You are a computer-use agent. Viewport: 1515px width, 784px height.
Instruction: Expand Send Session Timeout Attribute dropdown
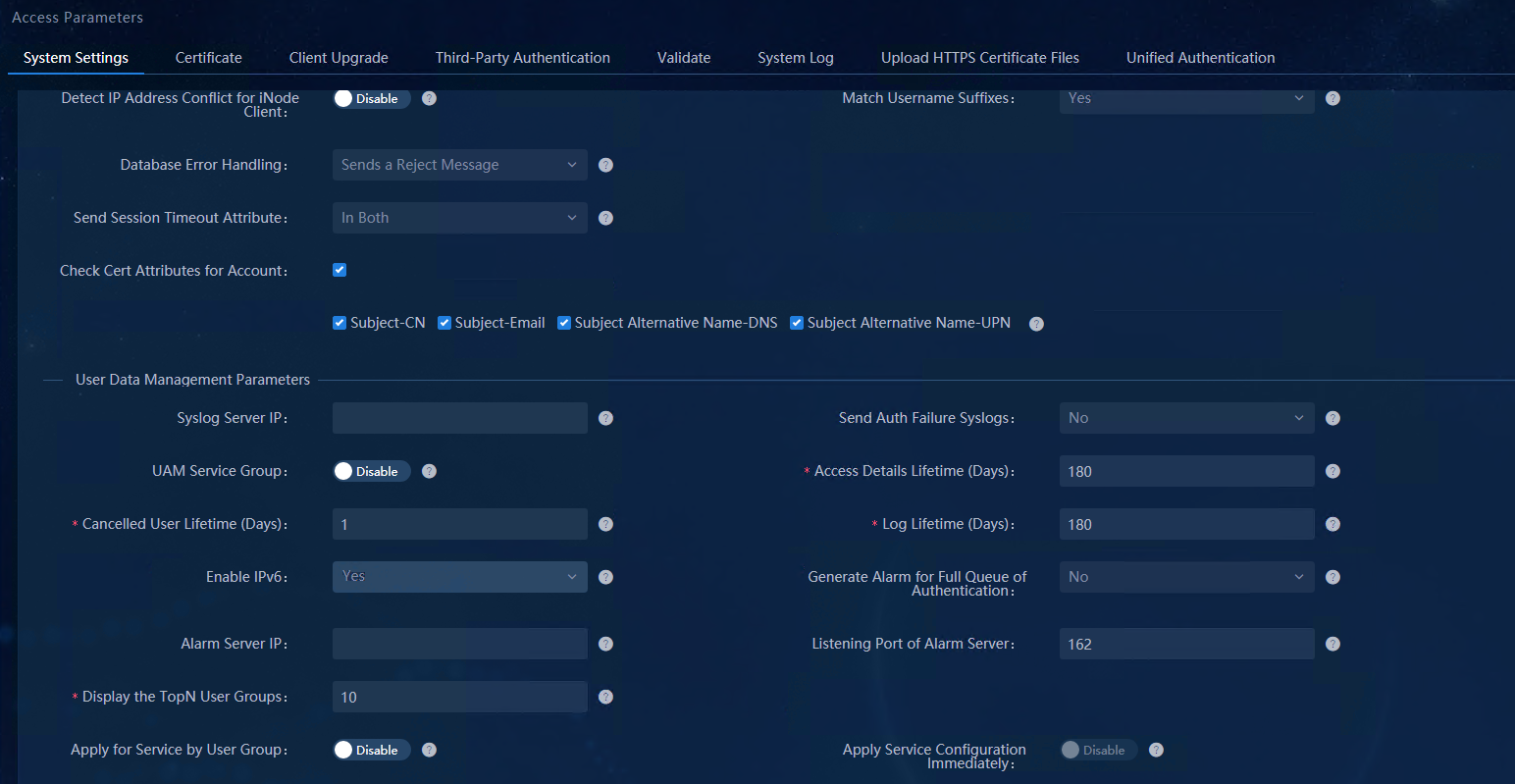(460, 218)
